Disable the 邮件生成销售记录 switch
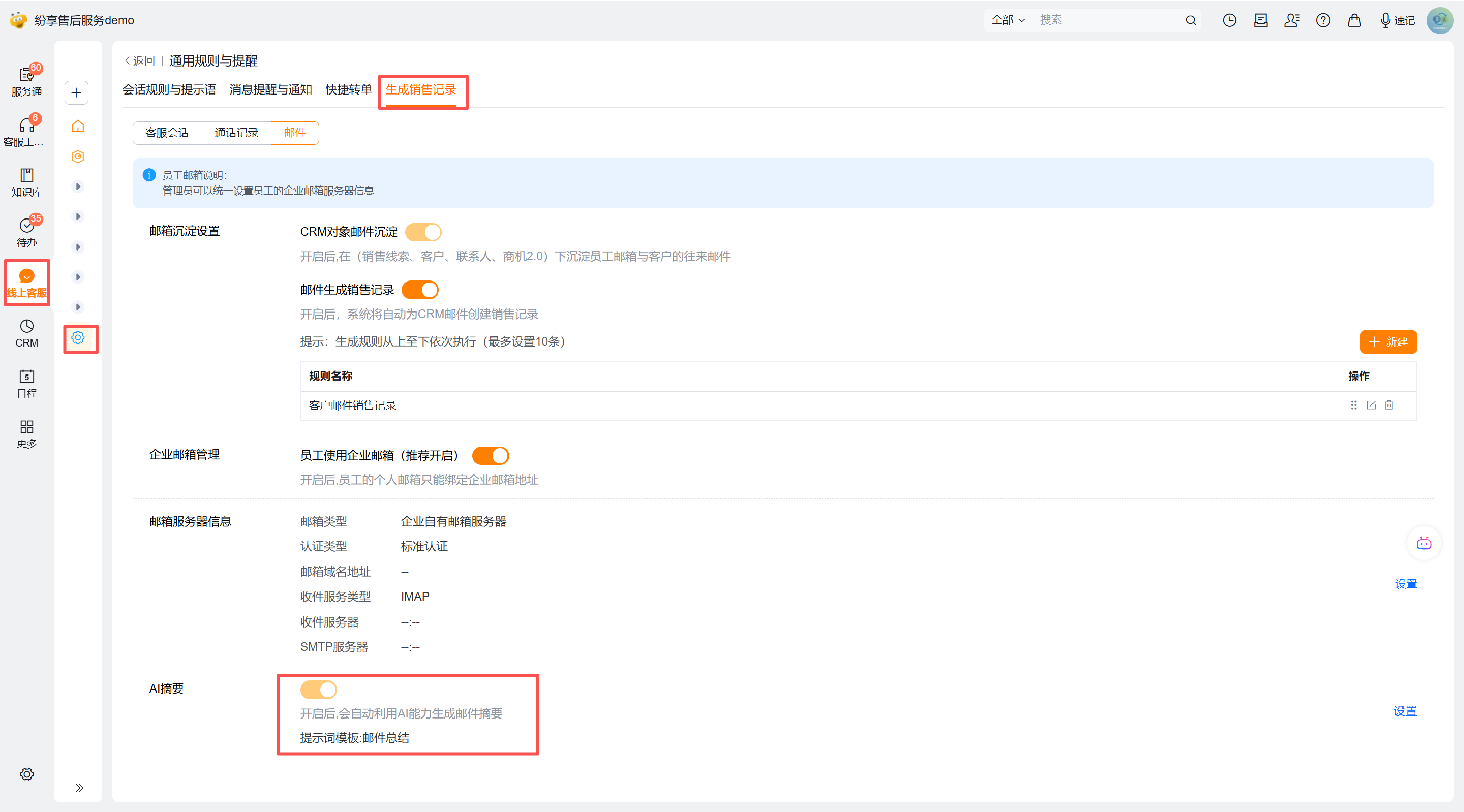The width and height of the screenshot is (1464, 812). 420,290
